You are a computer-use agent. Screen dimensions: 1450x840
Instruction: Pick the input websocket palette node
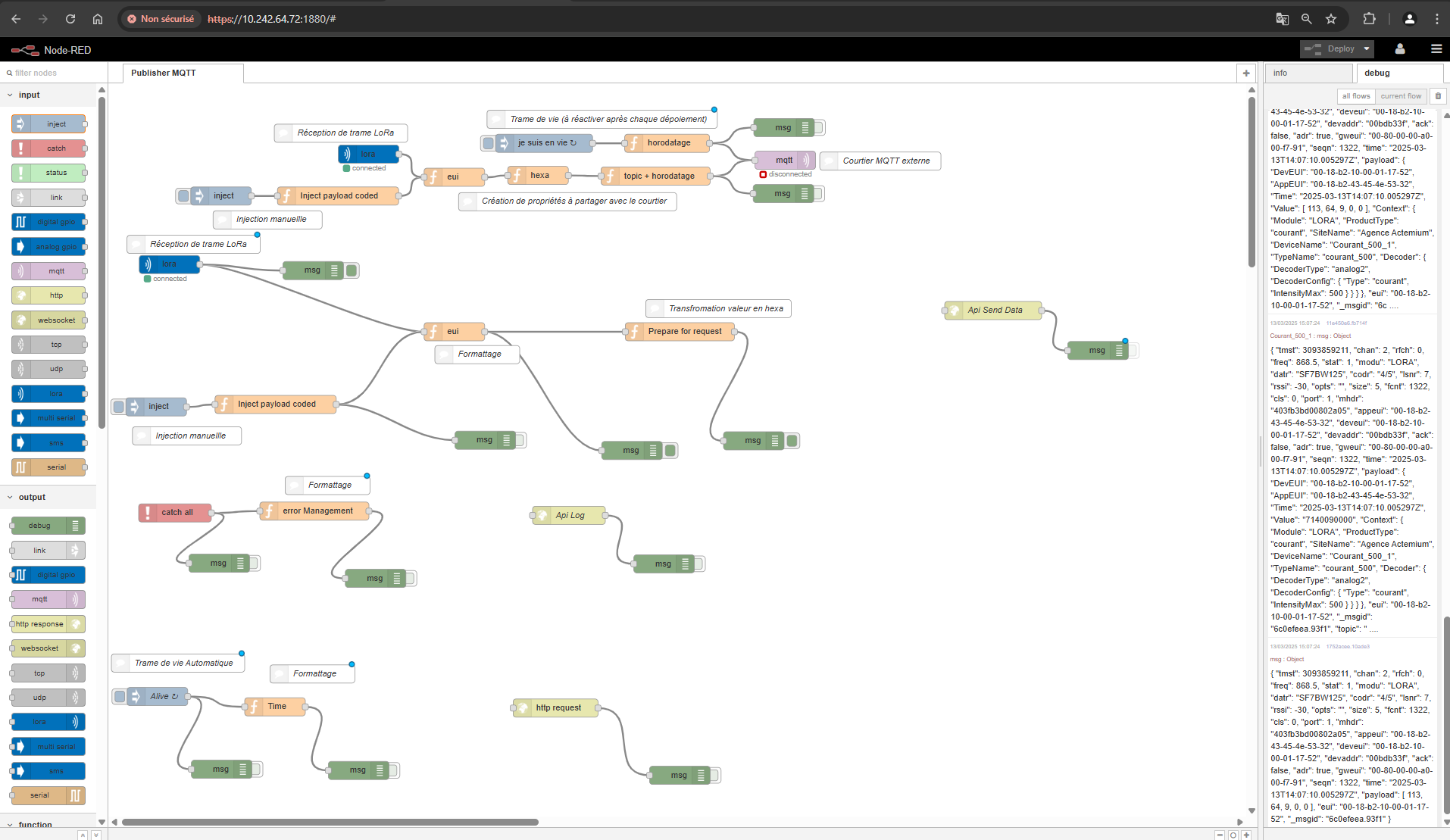click(48, 320)
